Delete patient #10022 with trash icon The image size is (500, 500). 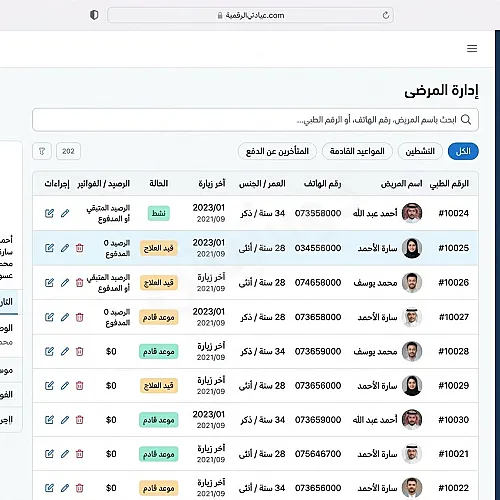click(x=79, y=488)
